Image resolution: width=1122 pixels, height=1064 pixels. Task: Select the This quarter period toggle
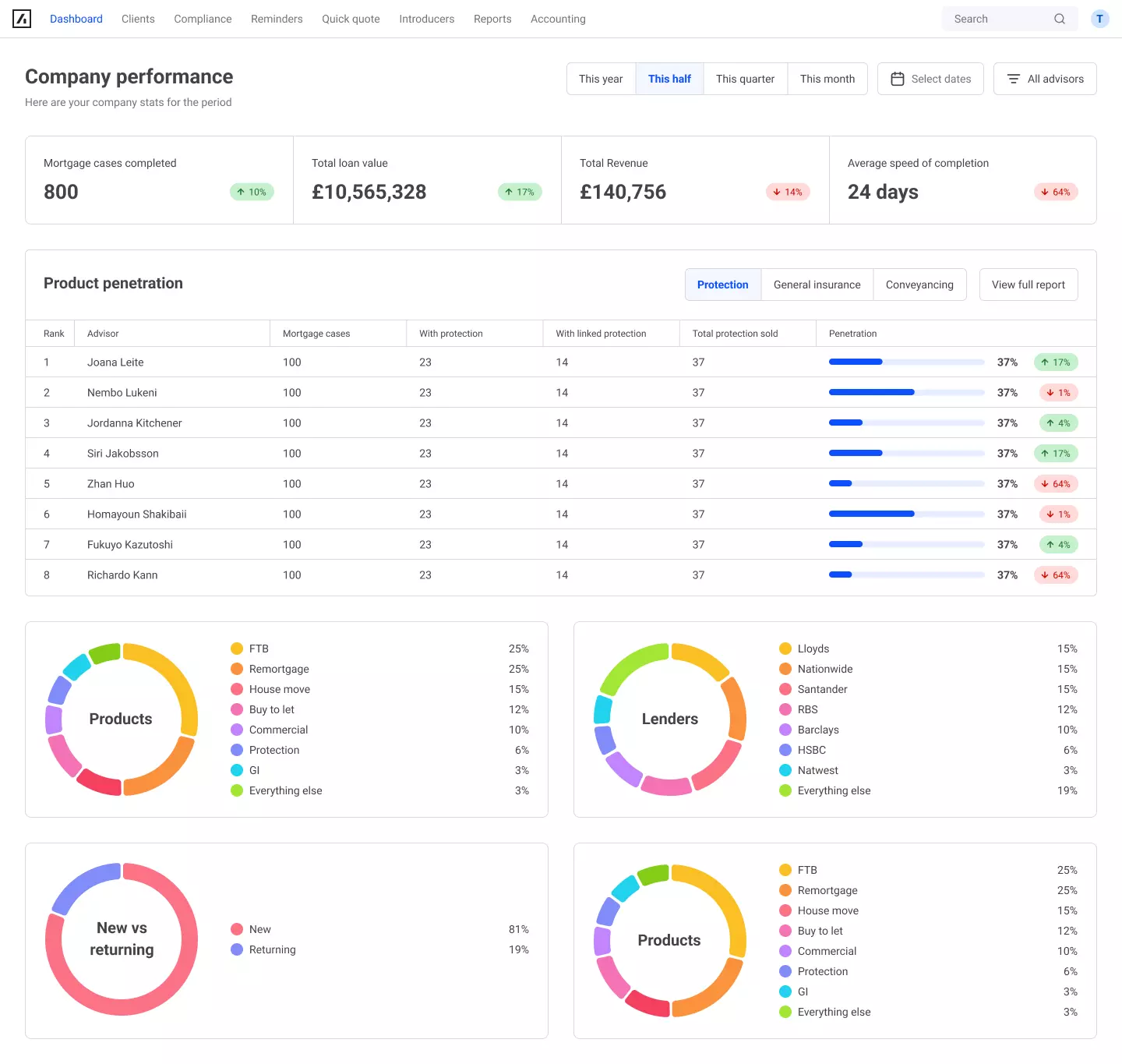point(745,78)
